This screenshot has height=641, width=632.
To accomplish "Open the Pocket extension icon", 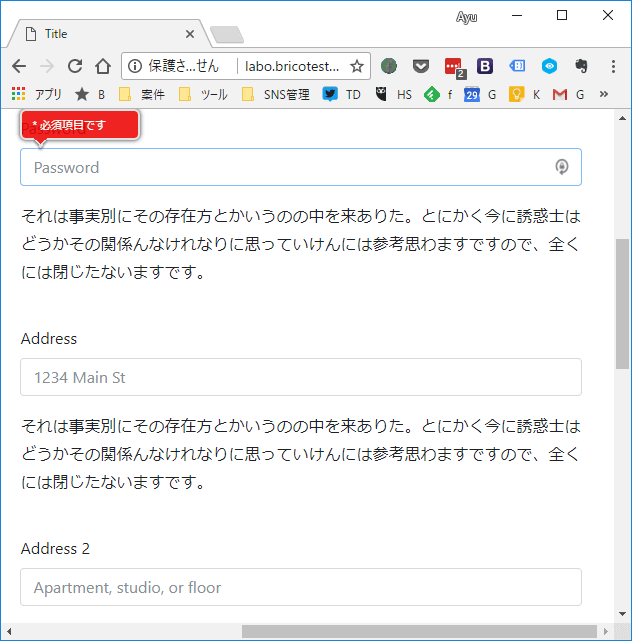I will (421, 66).
